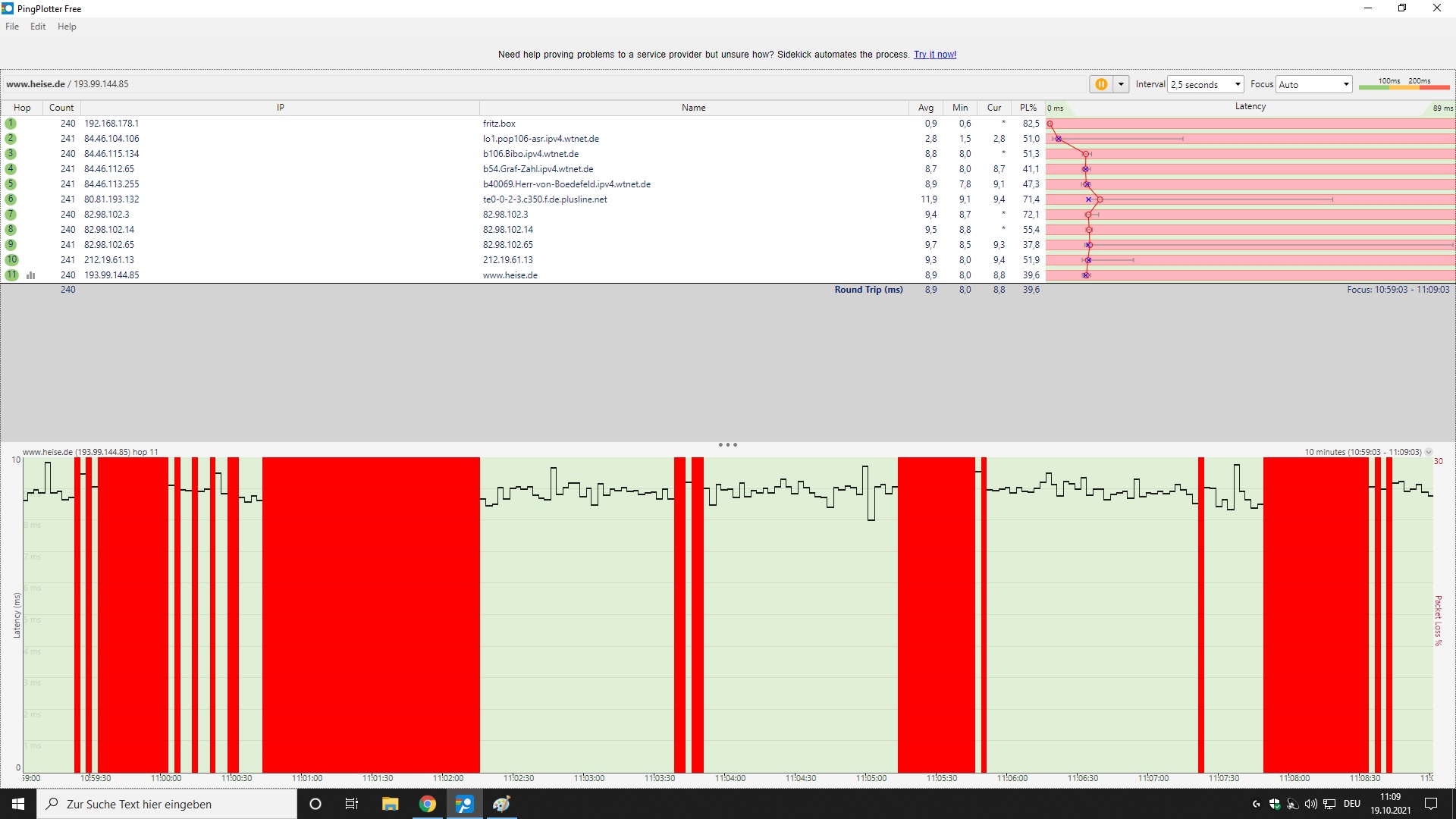Screen dimensions: 1456x819
Task: Toggle hop 6 green circle for plusline.net
Action: pyautogui.click(x=11, y=199)
